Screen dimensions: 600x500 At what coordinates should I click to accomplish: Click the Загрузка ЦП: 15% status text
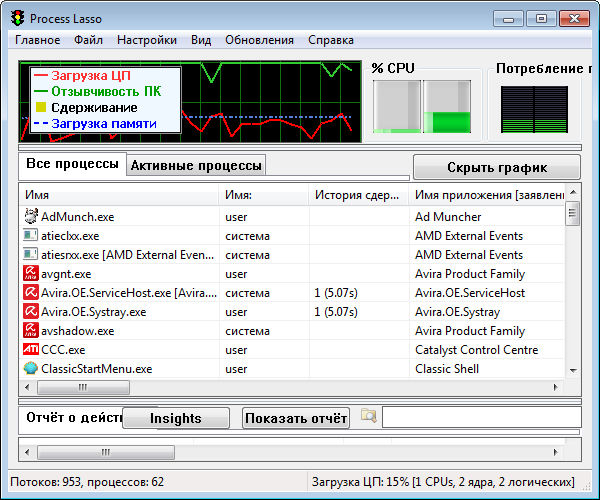pos(443,482)
